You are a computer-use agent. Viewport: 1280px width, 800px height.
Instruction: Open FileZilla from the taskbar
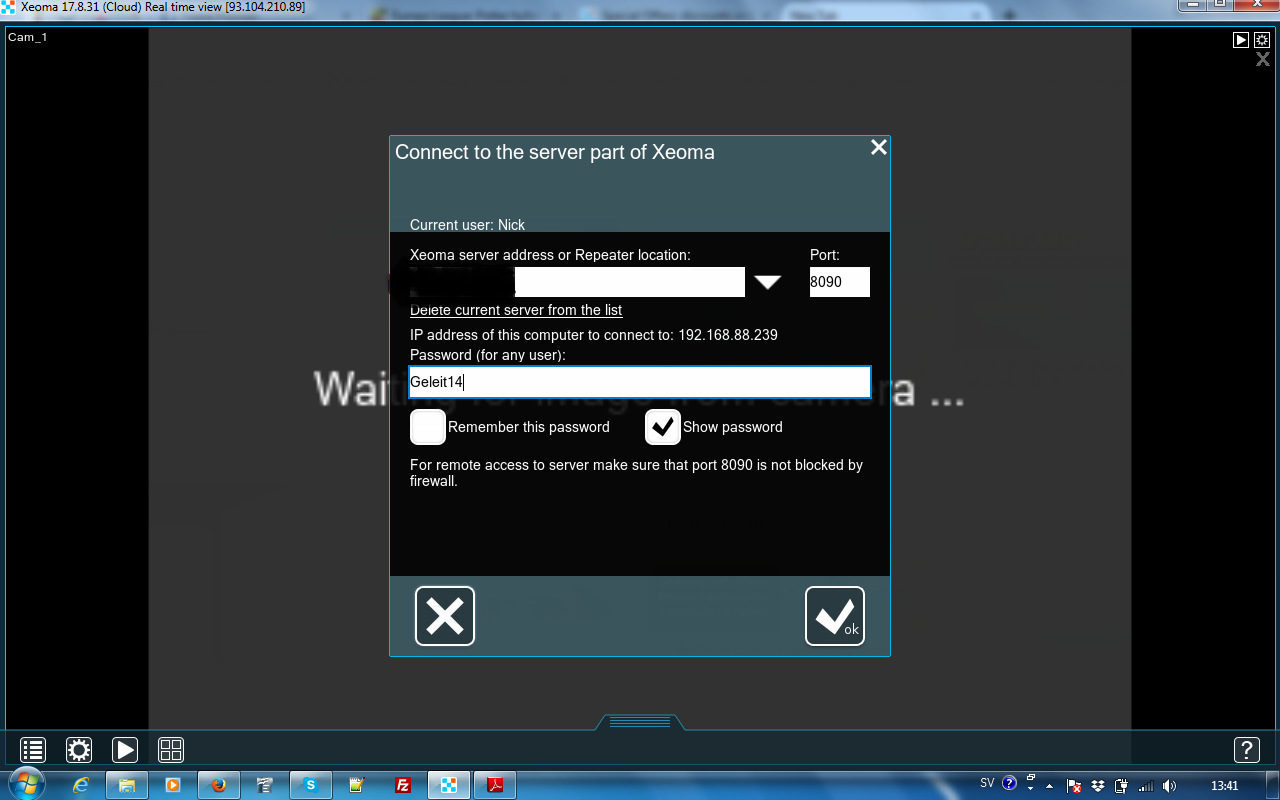(x=403, y=785)
